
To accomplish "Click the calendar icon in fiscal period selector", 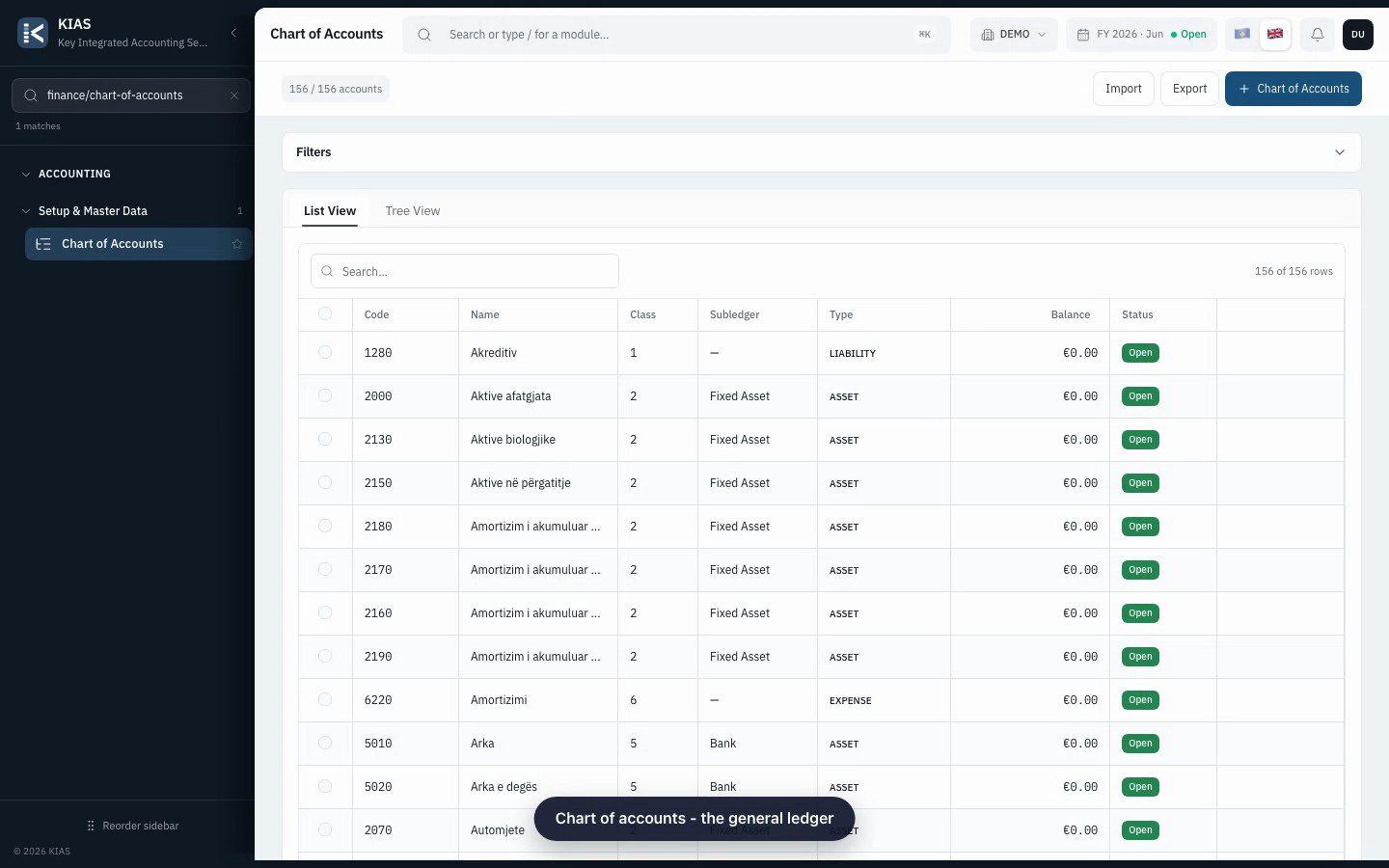I will pyautogui.click(x=1083, y=35).
